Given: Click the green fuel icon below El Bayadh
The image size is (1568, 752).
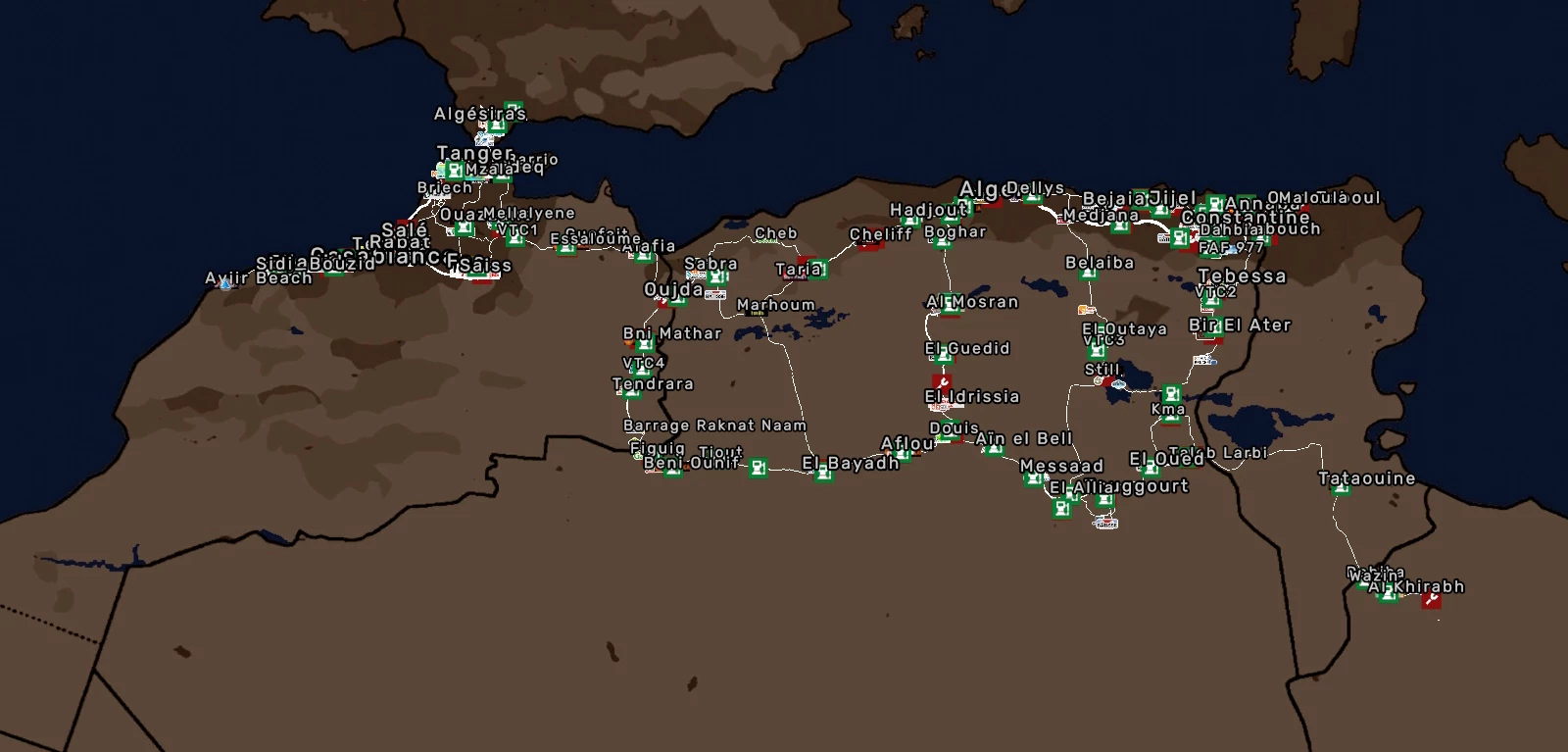Looking at the screenshot, I should point(824,476).
